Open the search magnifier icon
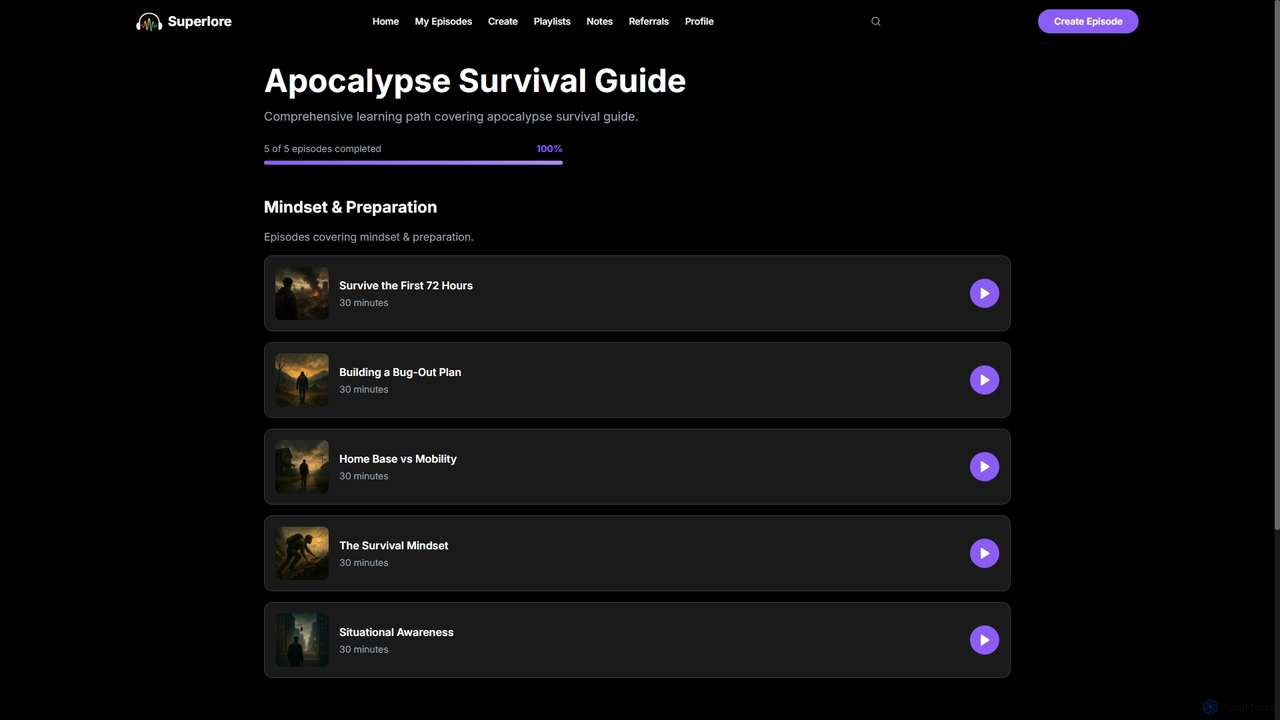Screen dimensions: 1280x720 [876, 21]
